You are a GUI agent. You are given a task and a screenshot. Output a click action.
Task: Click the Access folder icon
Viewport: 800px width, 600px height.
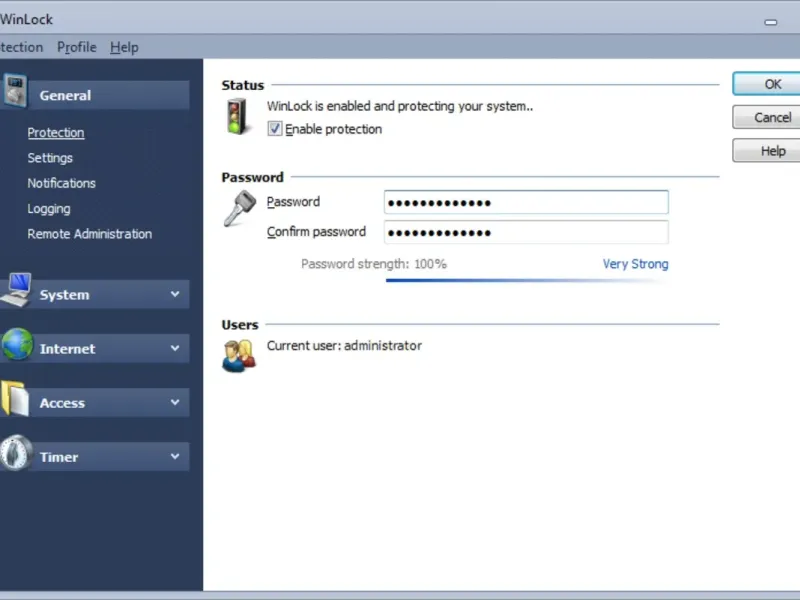(15, 398)
